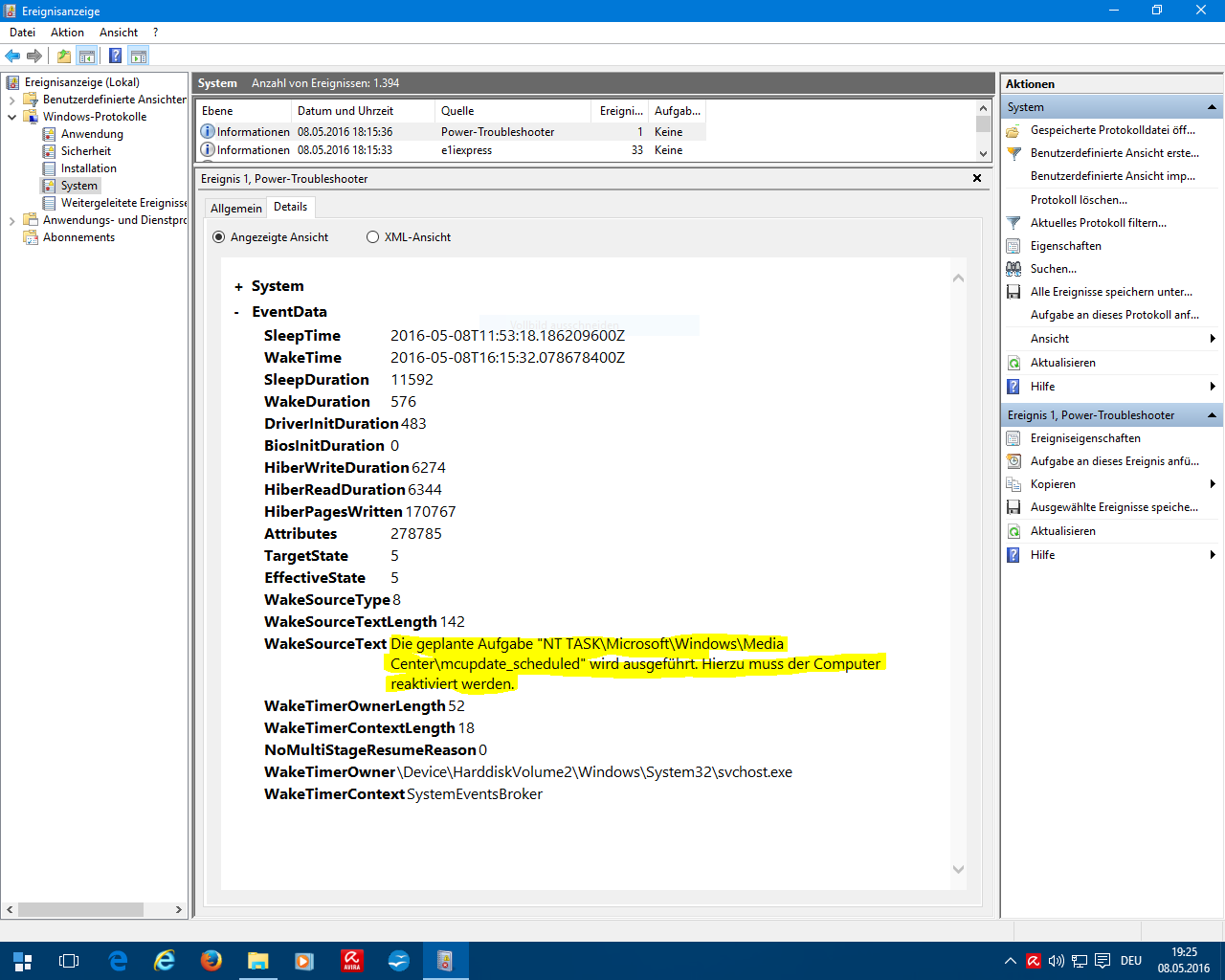Click the event list scroll-down arrow
Viewport: 1225px width, 980px height.
click(983, 153)
